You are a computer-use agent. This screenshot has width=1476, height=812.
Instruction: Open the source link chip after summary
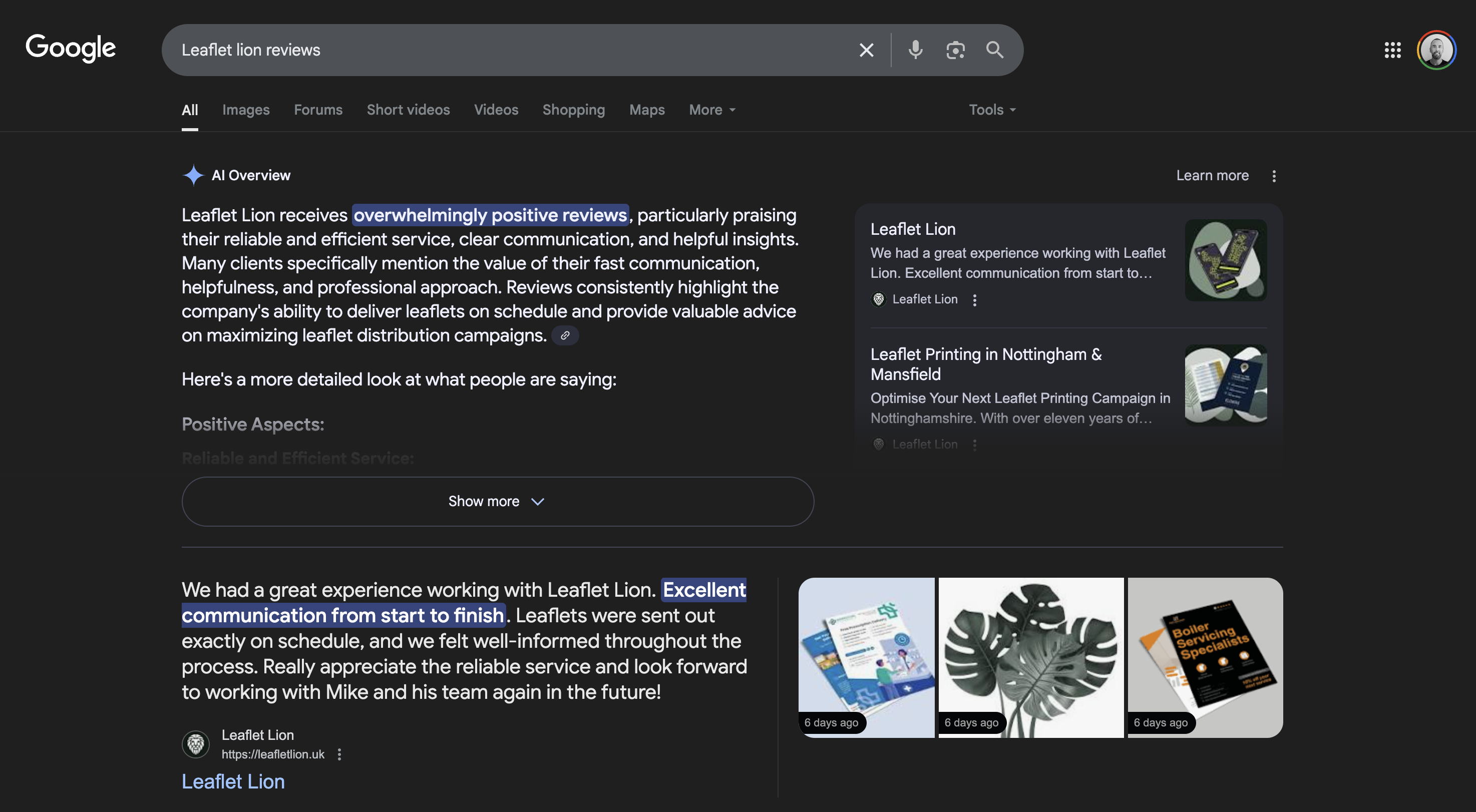[x=565, y=336]
